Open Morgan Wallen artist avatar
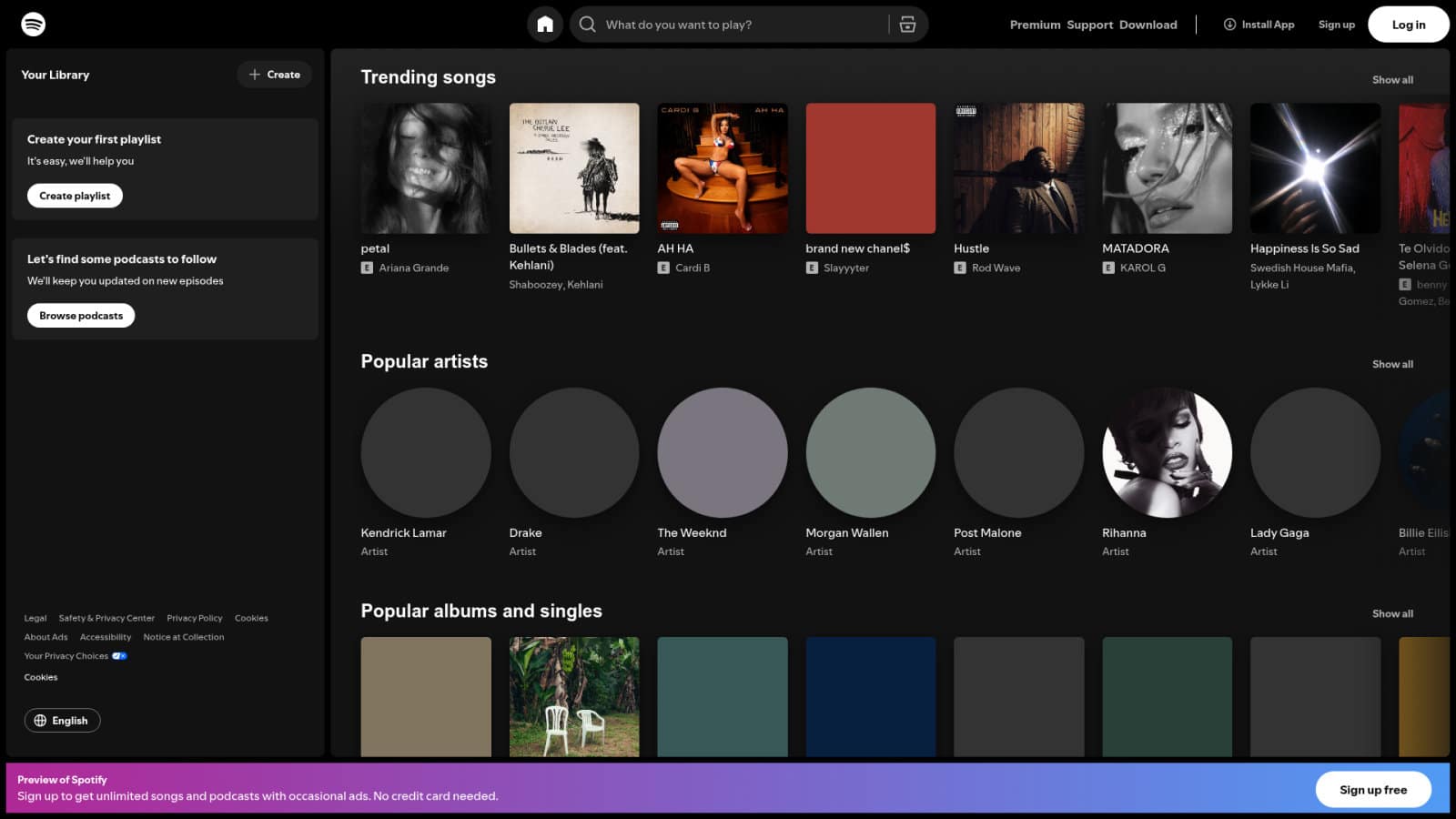Image resolution: width=1456 pixels, height=819 pixels. [x=871, y=453]
